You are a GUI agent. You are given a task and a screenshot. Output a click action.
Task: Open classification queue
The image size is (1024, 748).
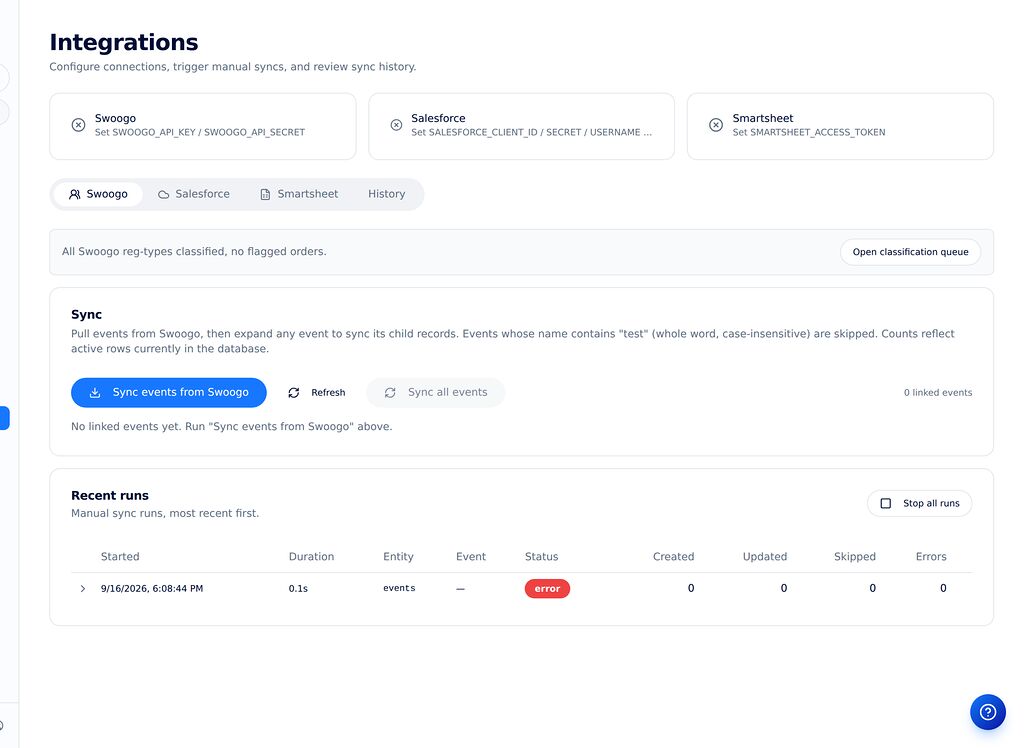pos(910,252)
